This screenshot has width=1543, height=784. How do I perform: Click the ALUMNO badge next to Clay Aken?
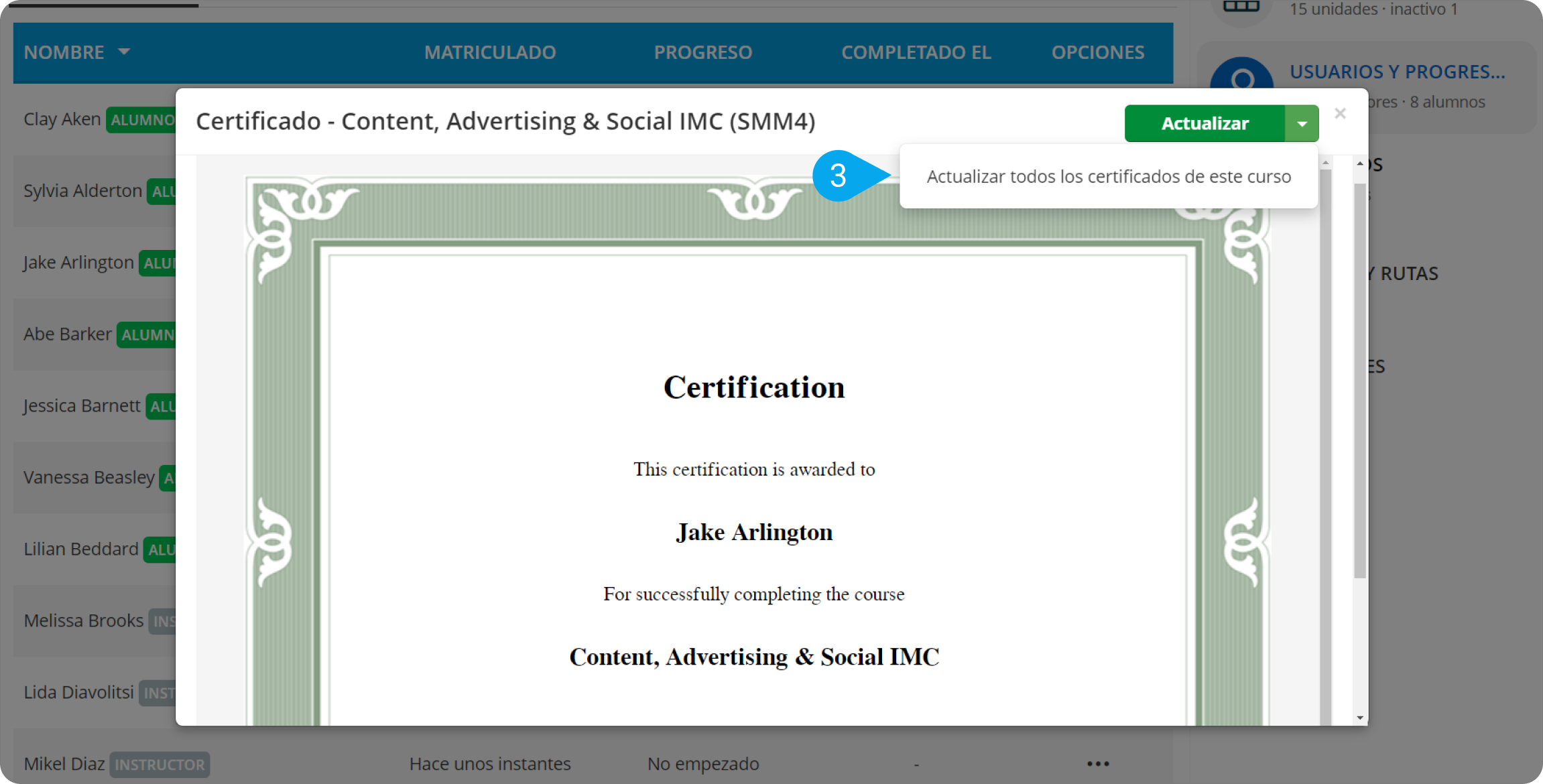(x=141, y=120)
